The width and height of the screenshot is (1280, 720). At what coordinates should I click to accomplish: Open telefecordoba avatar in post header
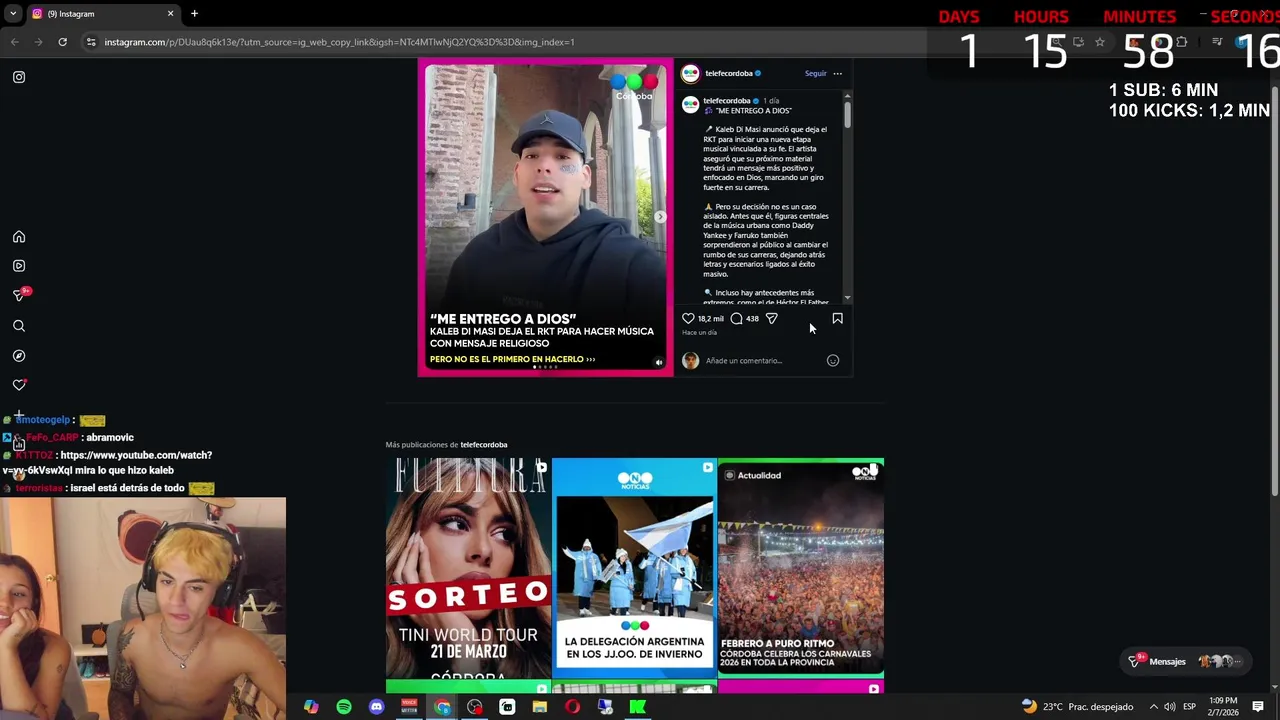click(690, 73)
